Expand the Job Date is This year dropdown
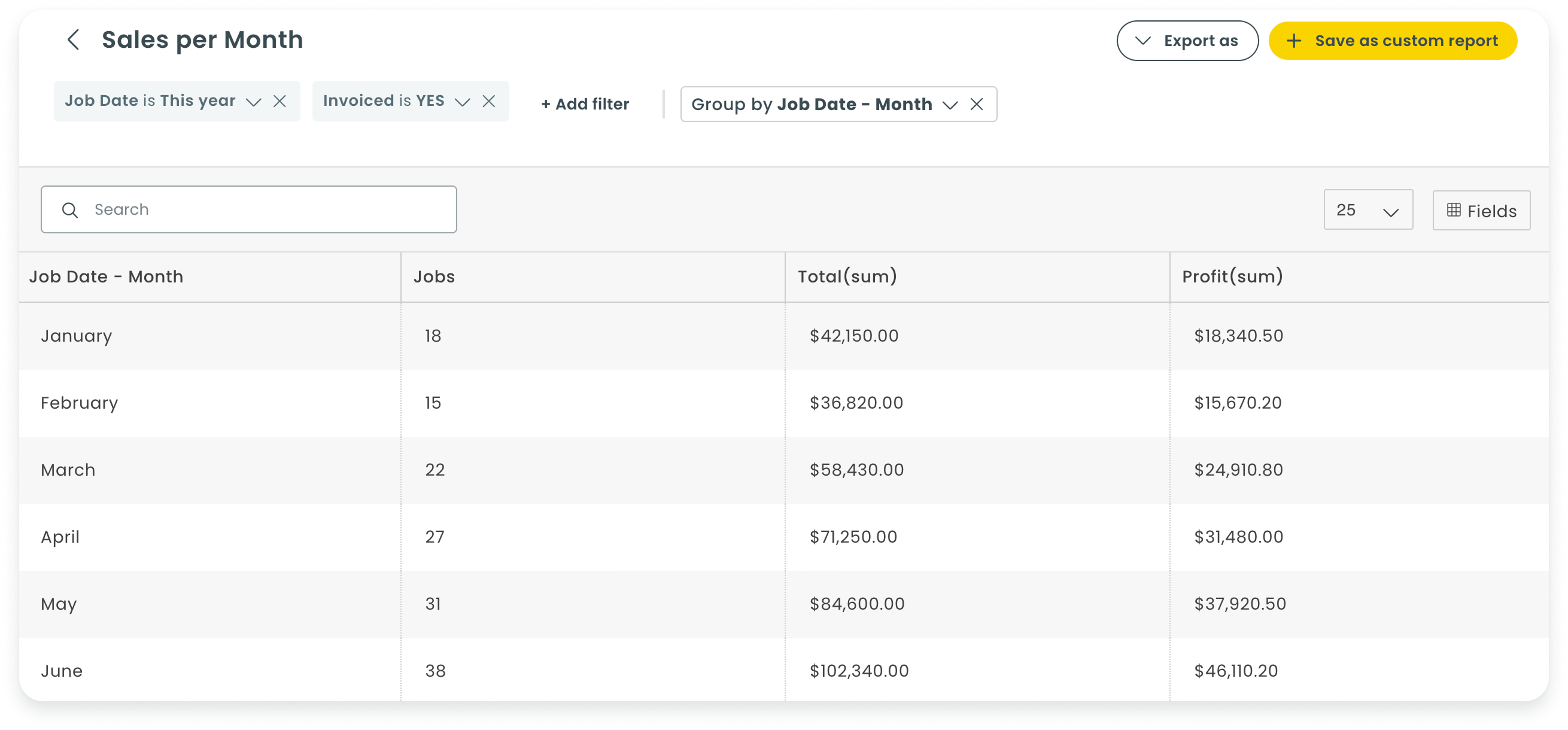Image resolution: width=1568 pixels, height=730 pixels. click(253, 102)
